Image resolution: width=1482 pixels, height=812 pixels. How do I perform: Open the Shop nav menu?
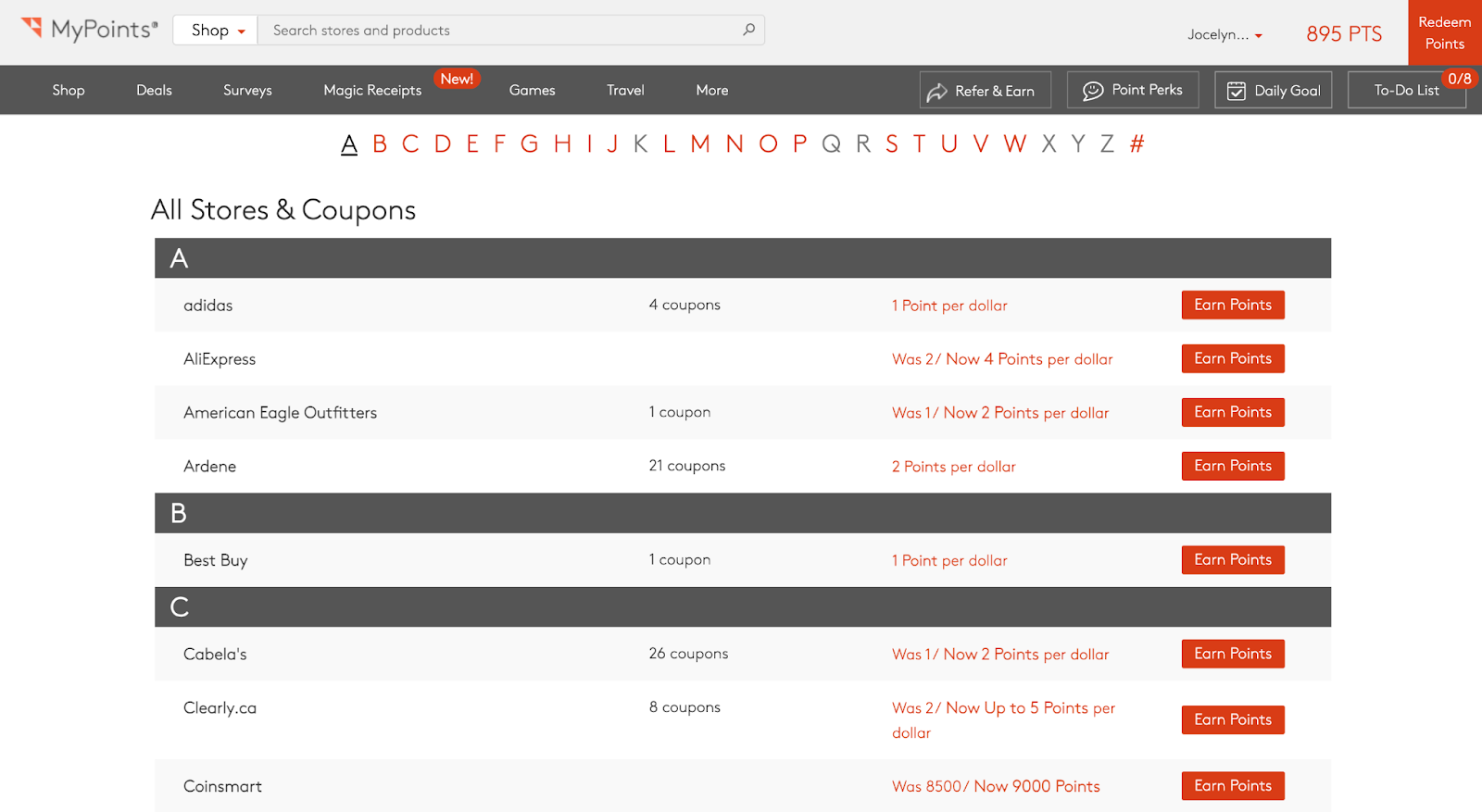click(69, 90)
